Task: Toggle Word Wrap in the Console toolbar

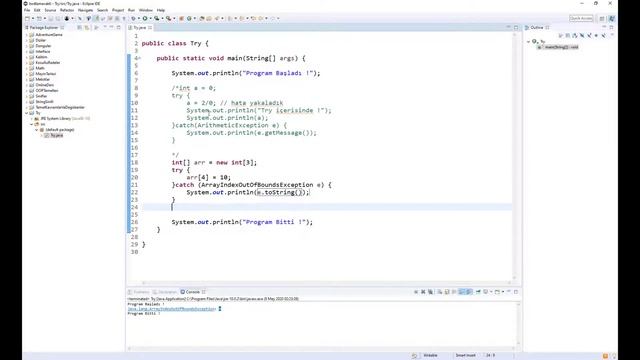Action: click(454, 292)
